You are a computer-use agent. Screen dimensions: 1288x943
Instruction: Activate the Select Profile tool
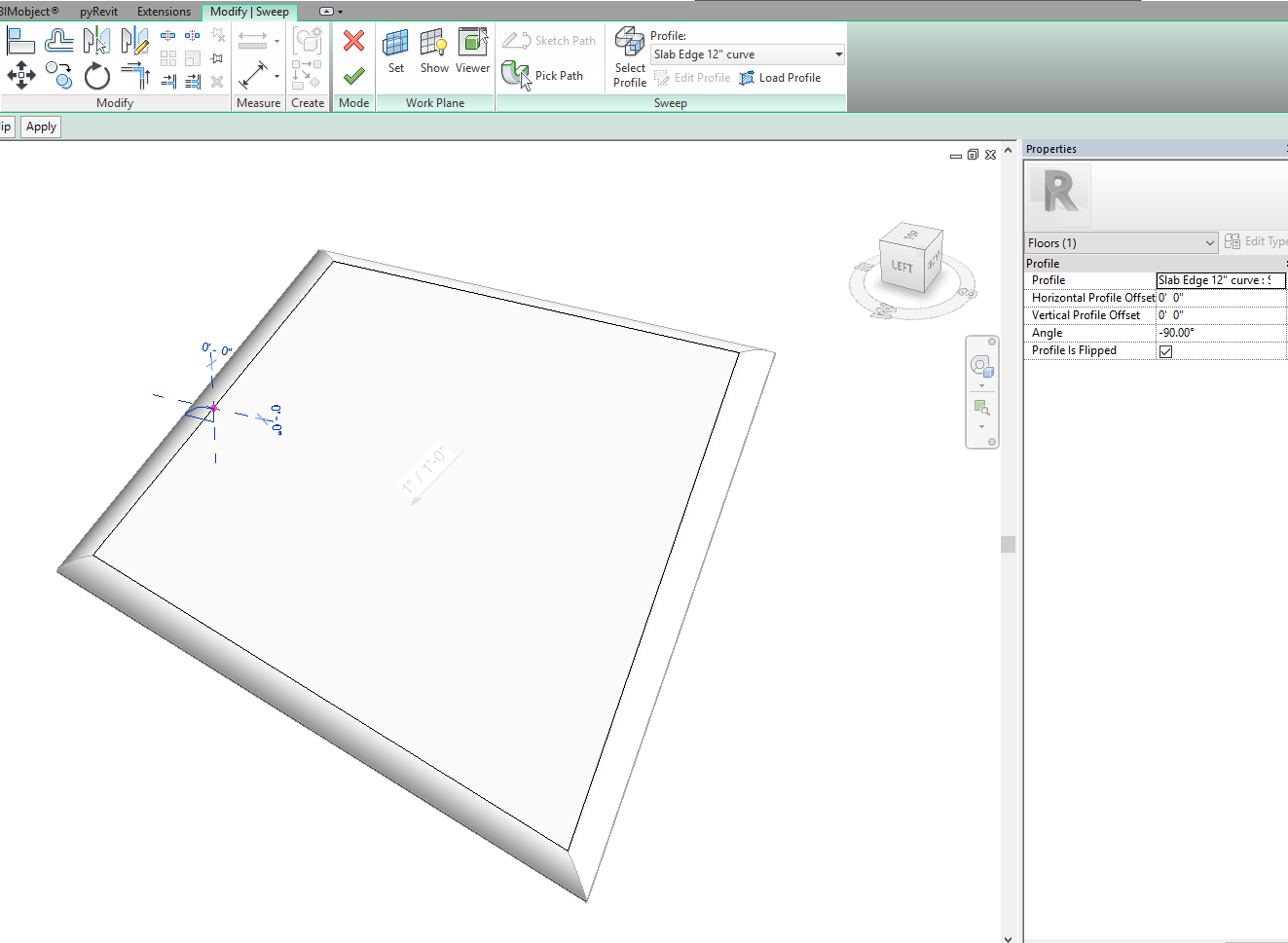[629, 54]
